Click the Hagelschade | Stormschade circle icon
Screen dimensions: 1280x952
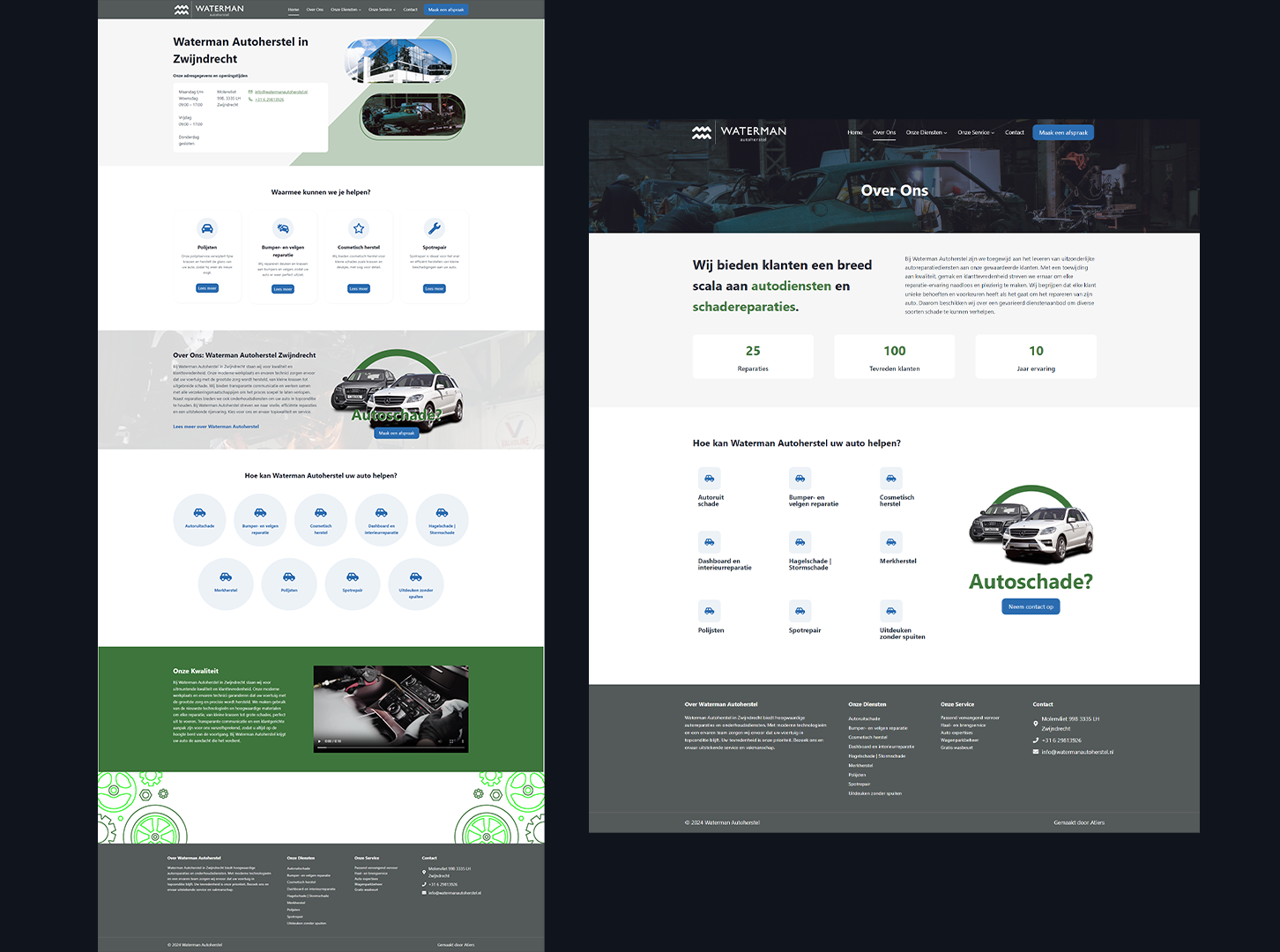442,520
